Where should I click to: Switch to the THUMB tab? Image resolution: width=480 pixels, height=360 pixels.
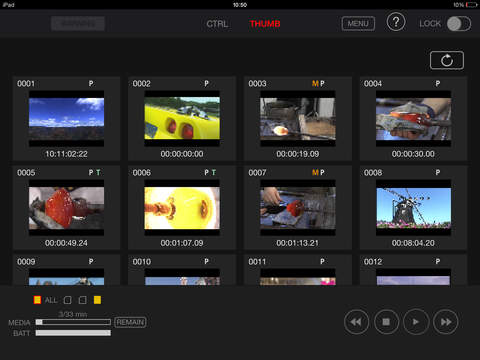pyautogui.click(x=265, y=24)
